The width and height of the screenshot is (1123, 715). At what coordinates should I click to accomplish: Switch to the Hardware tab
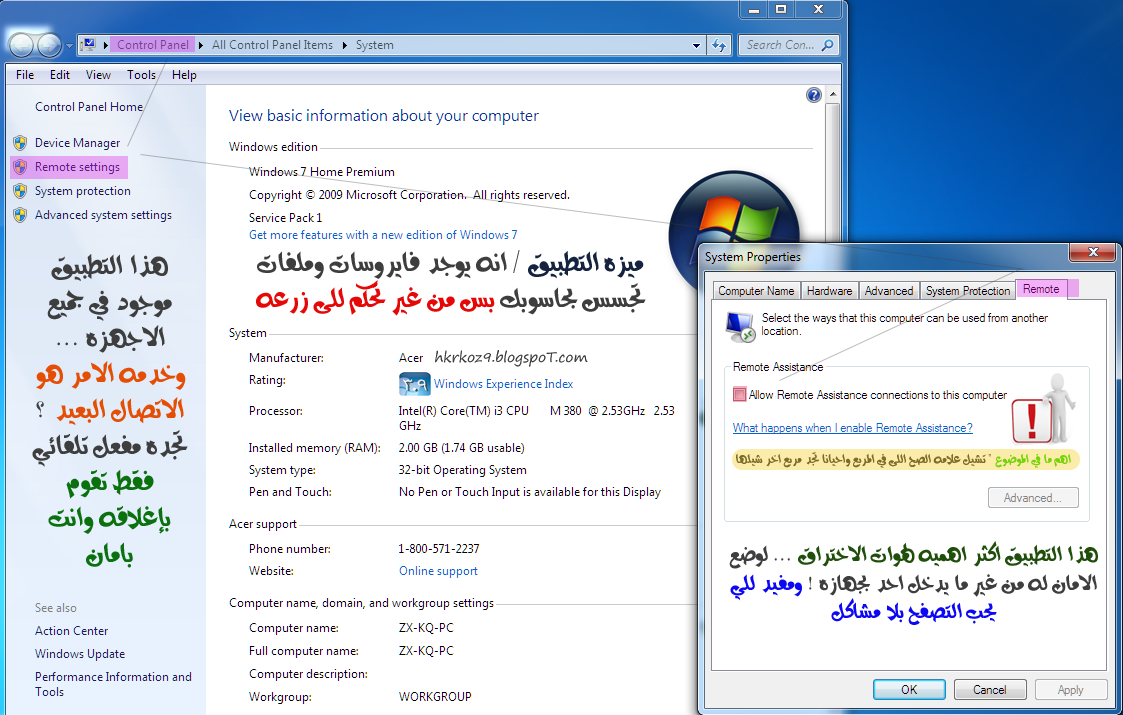point(829,291)
